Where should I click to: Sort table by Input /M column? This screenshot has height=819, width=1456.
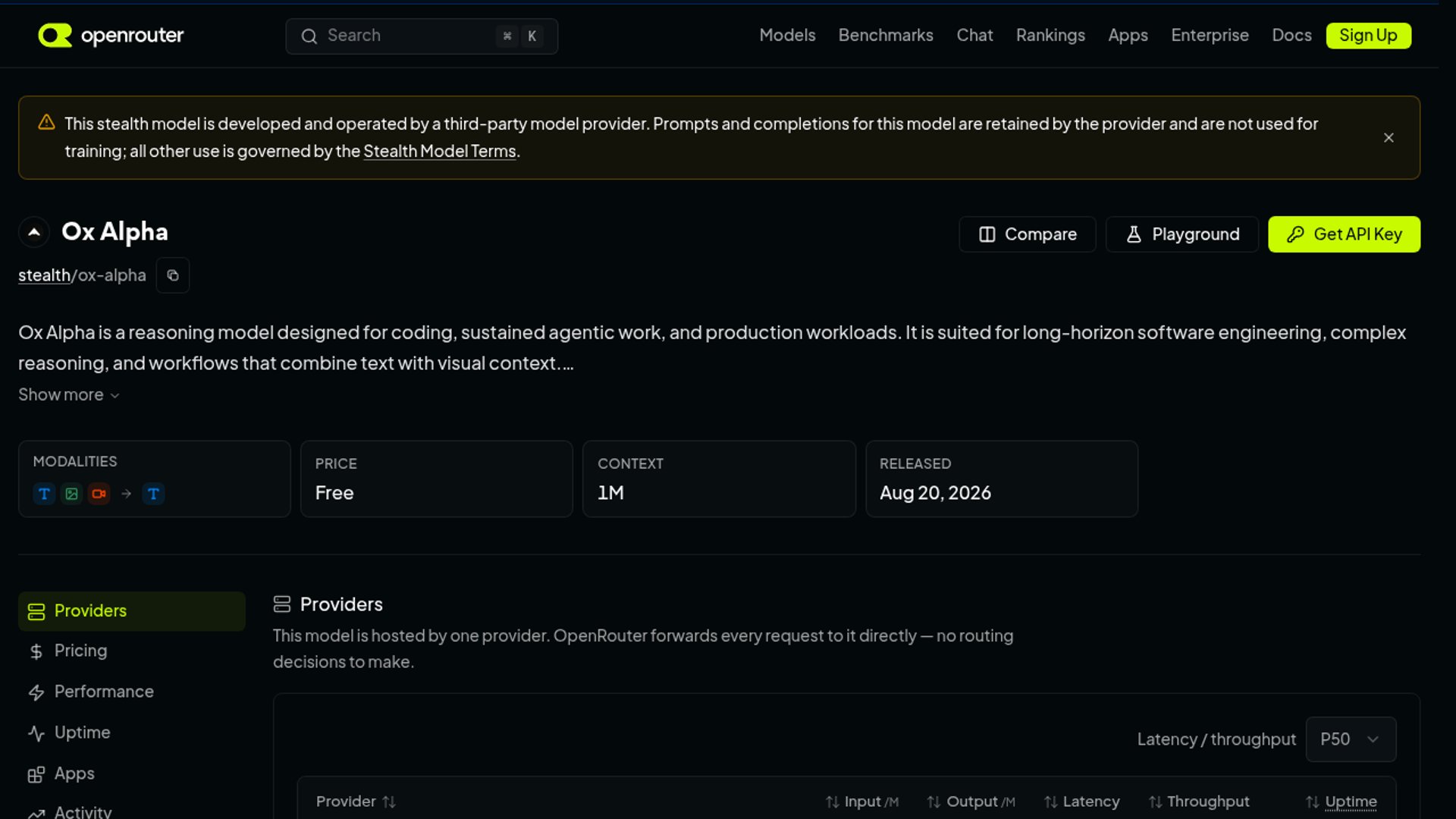pos(862,802)
